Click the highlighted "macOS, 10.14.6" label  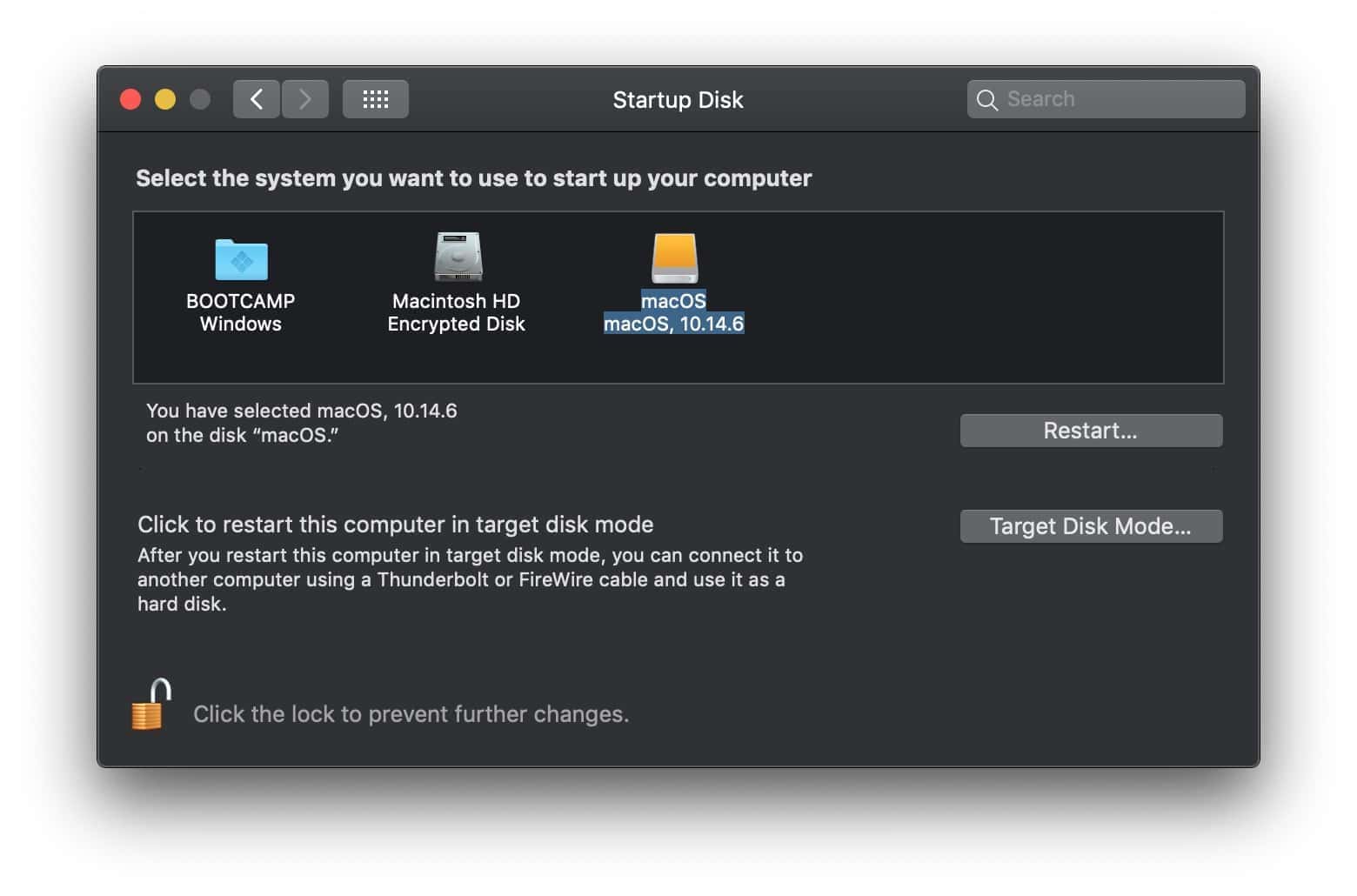pyautogui.click(x=674, y=324)
